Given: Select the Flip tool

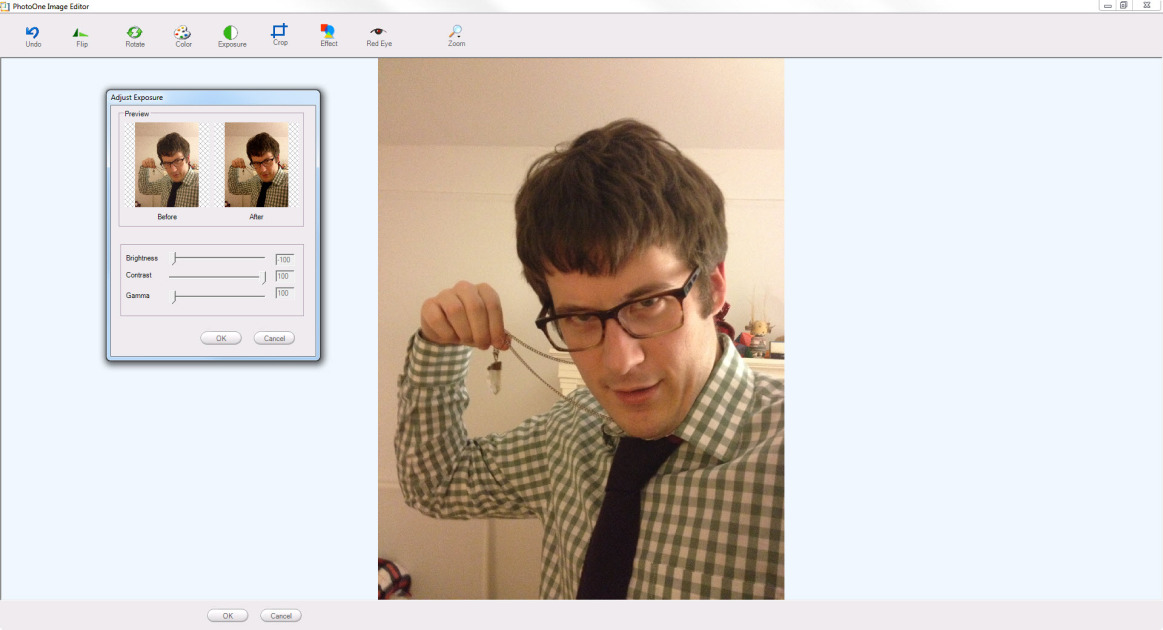Looking at the screenshot, I should point(81,33).
